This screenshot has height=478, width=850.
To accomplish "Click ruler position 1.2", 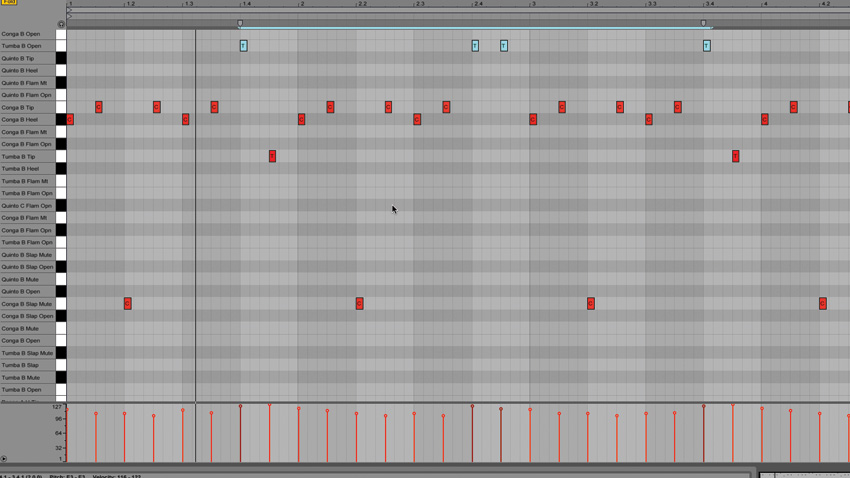I will (x=130, y=4).
